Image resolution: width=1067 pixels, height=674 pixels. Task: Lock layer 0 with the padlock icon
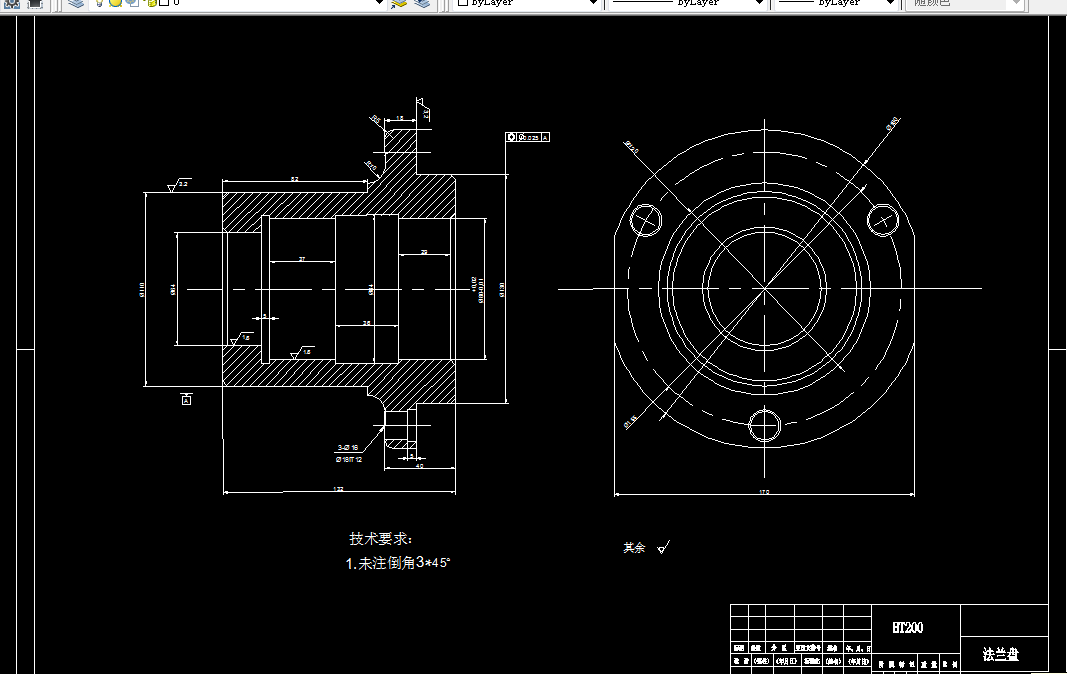[x=151, y=6]
